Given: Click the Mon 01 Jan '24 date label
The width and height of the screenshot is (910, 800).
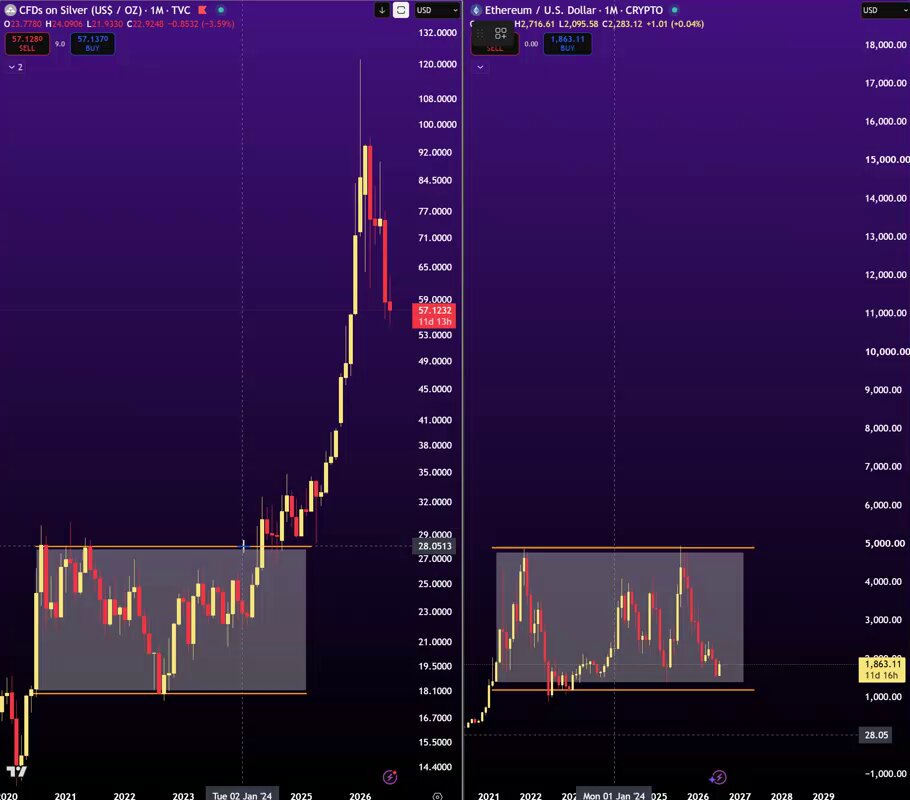Looking at the screenshot, I should (x=614, y=795).
